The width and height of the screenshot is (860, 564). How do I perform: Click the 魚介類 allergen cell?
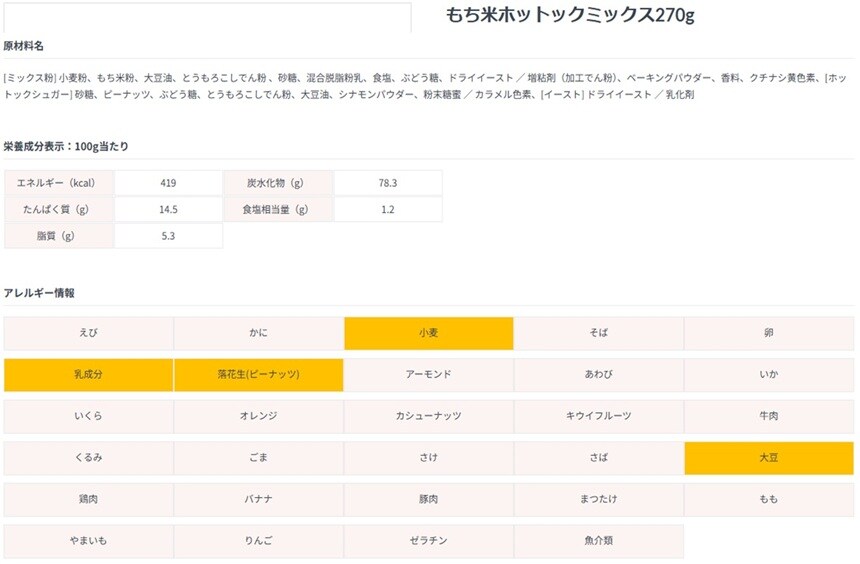[598, 541]
